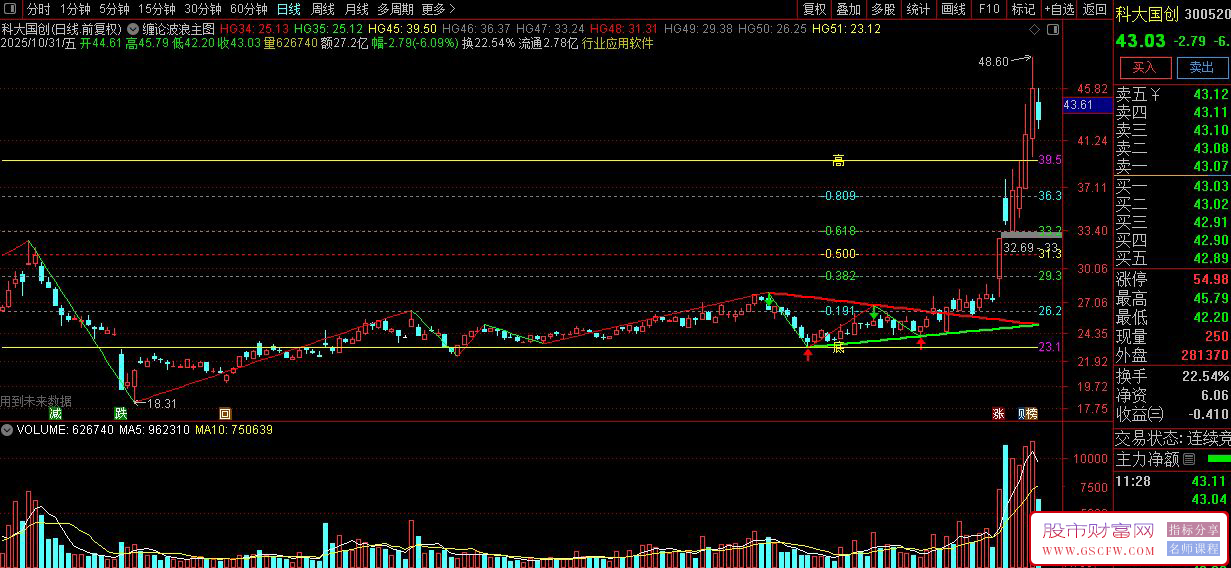The height and width of the screenshot is (568, 1231).
Task: Click the blue 卖出 sell button
Action: click(x=1201, y=68)
